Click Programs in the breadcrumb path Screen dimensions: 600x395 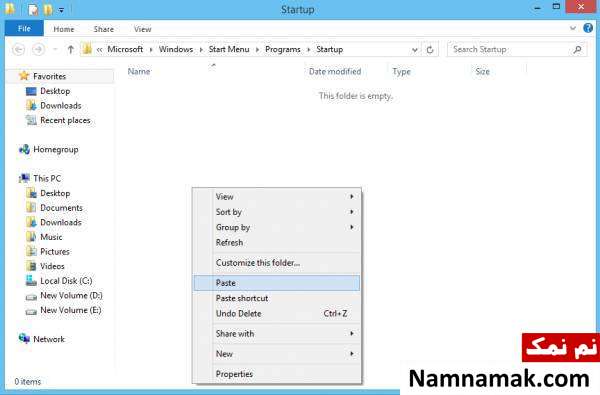[x=283, y=49]
